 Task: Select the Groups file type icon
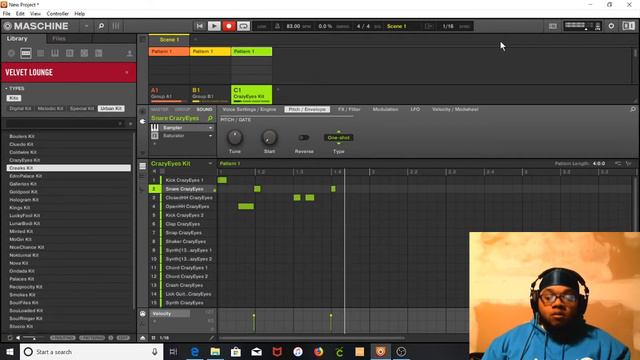click(x=26, y=53)
